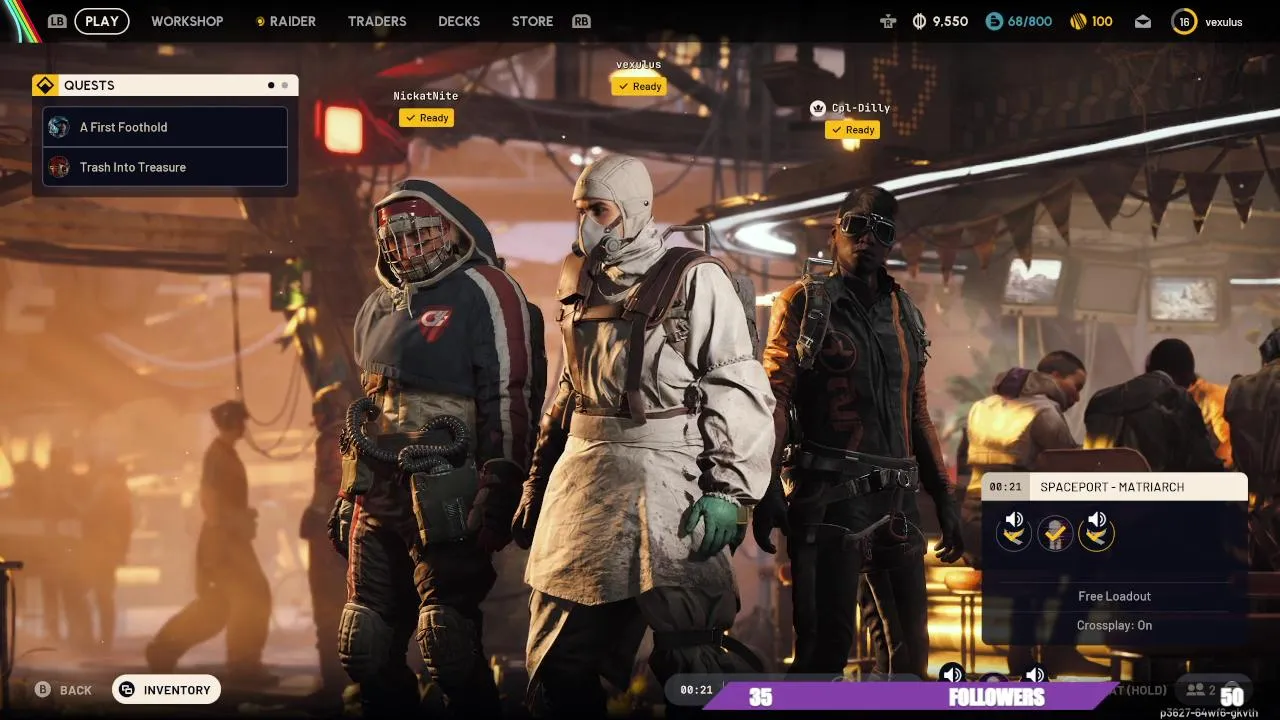Click the SPACEPORT - MATRIARCH map title

pyautogui.click(x=1112, y=487)
